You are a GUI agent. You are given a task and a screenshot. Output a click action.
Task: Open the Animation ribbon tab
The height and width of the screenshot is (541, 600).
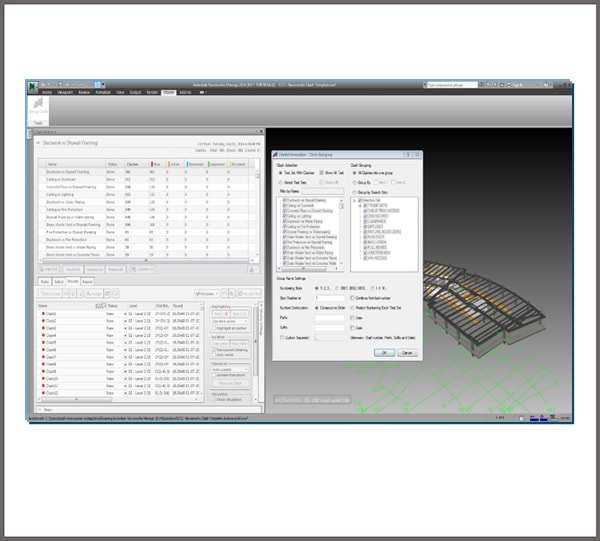click(103, 93)
